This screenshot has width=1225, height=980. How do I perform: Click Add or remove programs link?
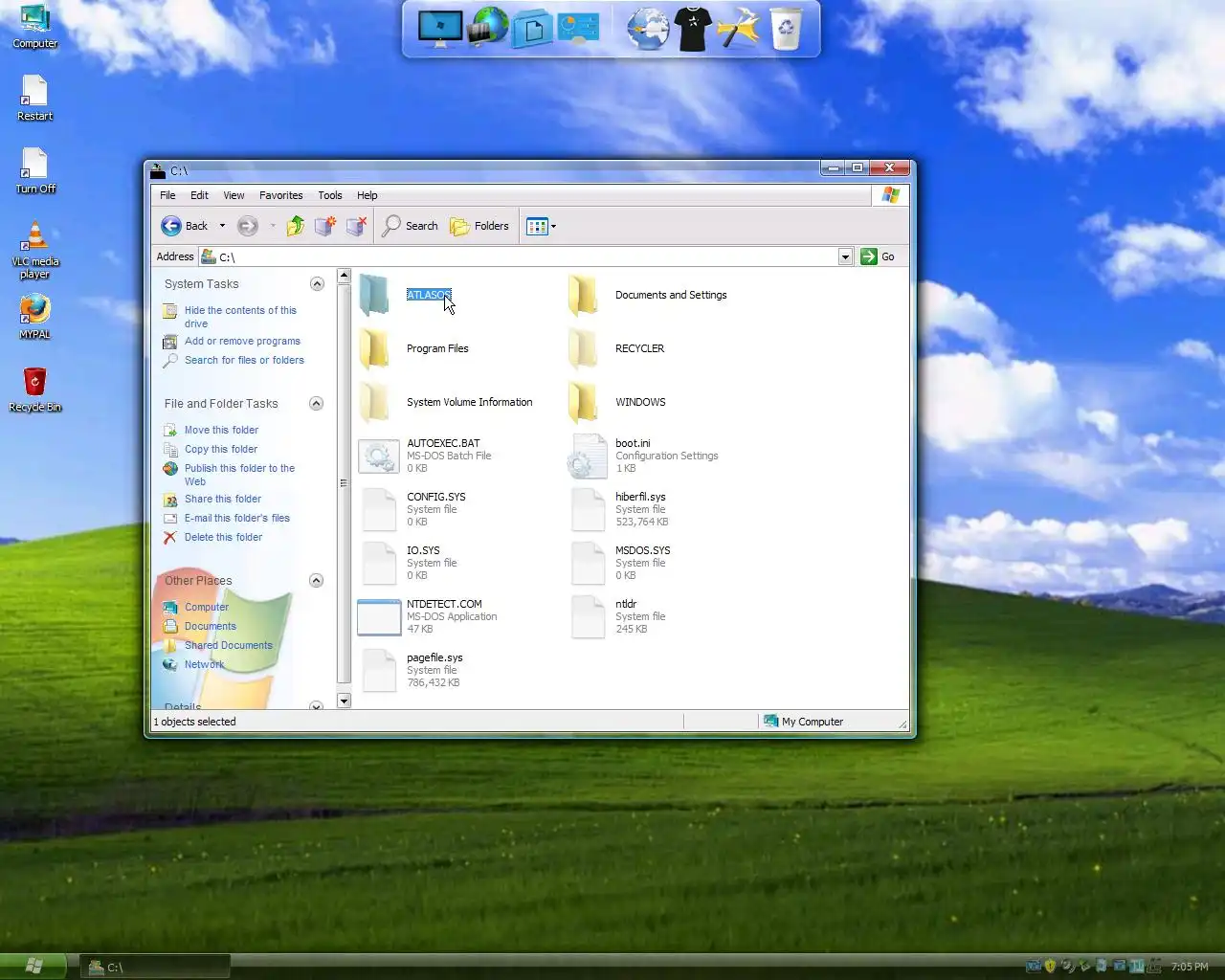tap(242, 341)
